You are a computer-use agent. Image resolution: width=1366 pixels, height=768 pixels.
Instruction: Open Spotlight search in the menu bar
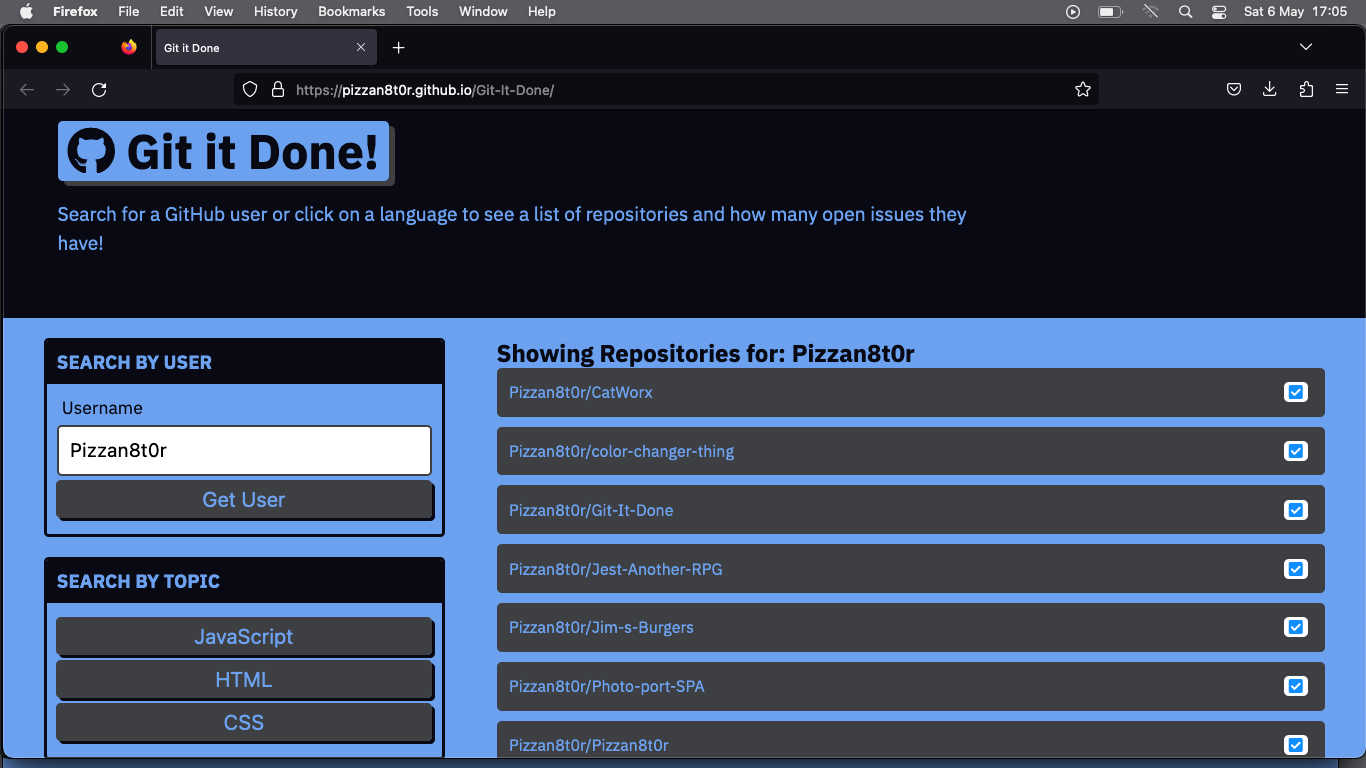tap(1185, 11)
